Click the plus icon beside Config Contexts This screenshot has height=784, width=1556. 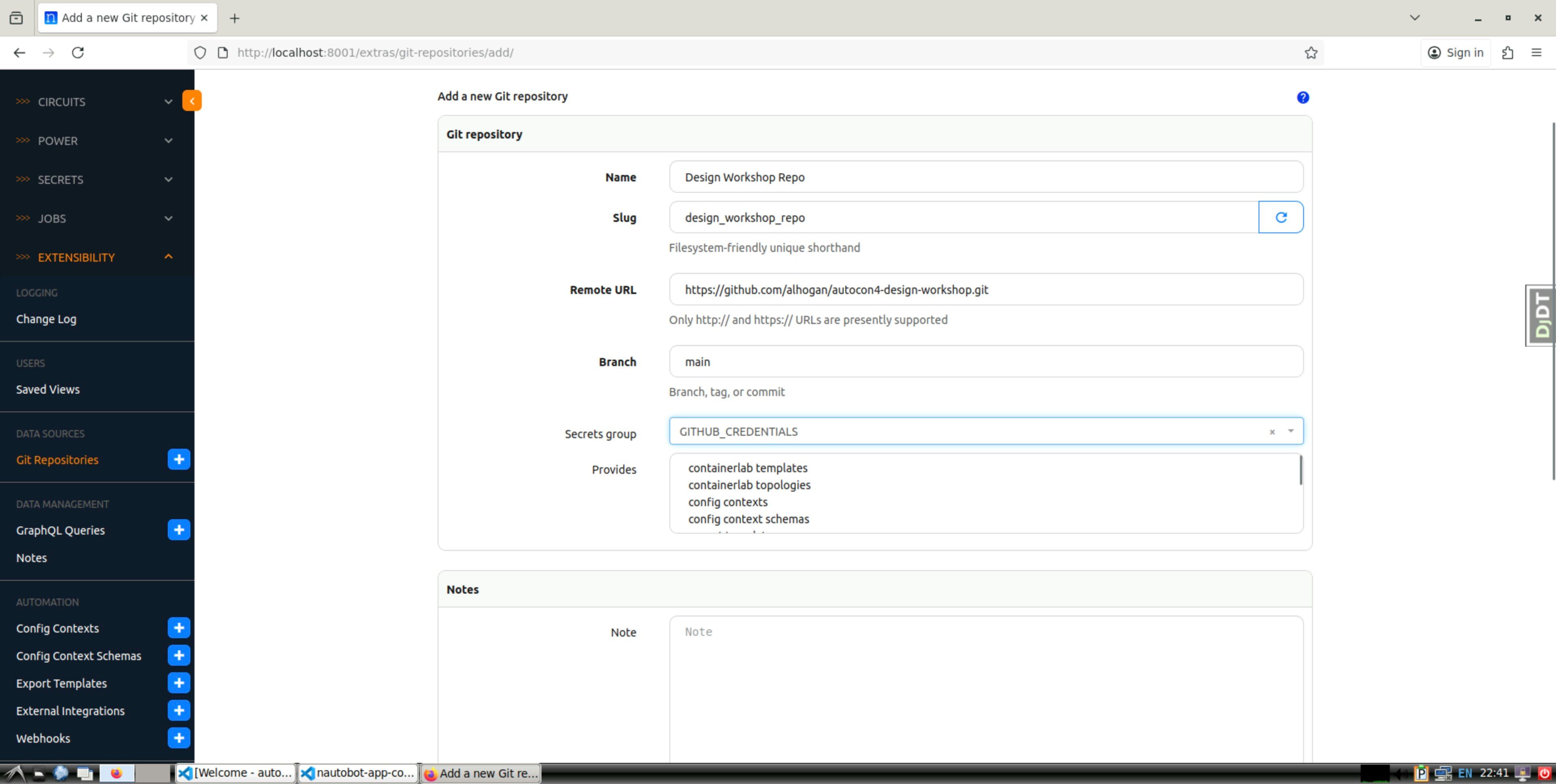179,628
